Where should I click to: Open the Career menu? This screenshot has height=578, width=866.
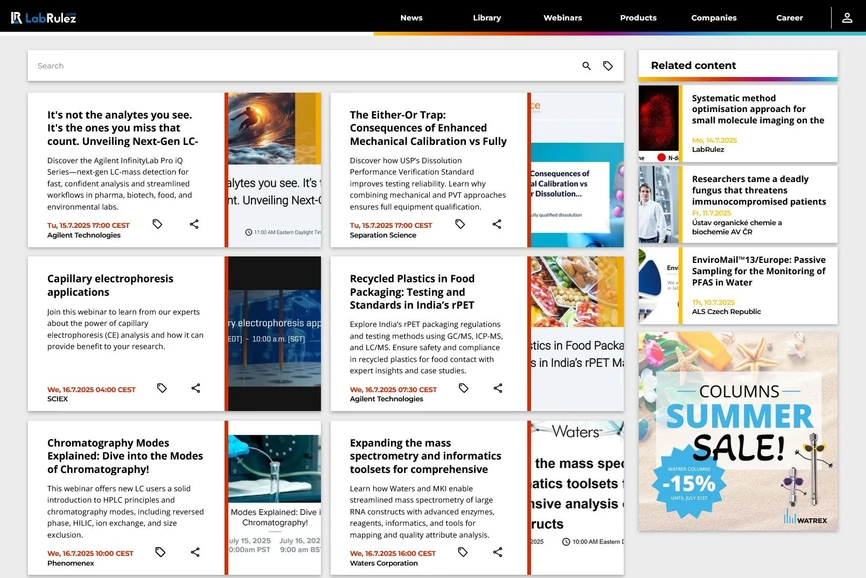click(x=789, y=18)
